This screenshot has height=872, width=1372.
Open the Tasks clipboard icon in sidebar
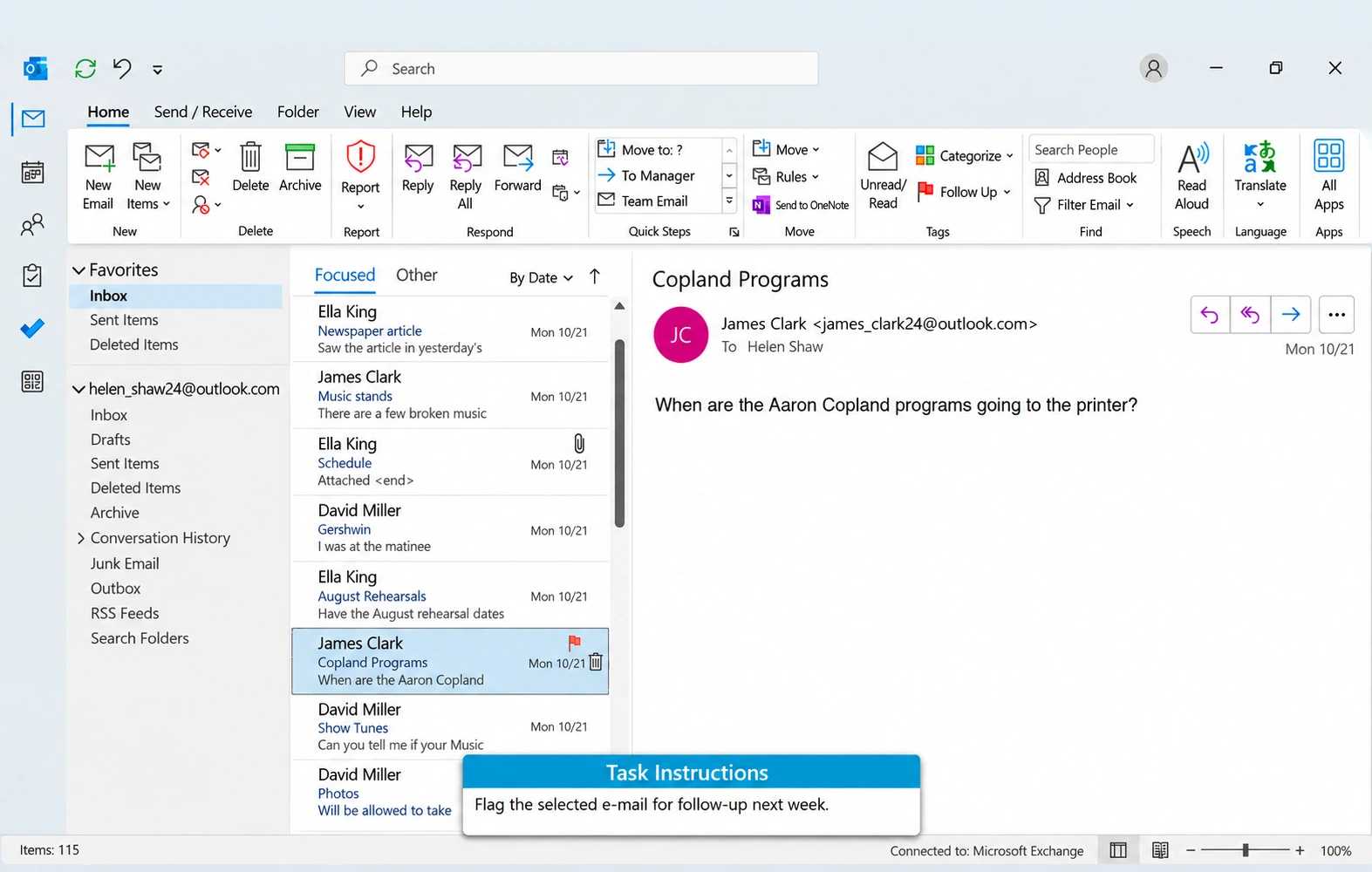pos(32,276)
